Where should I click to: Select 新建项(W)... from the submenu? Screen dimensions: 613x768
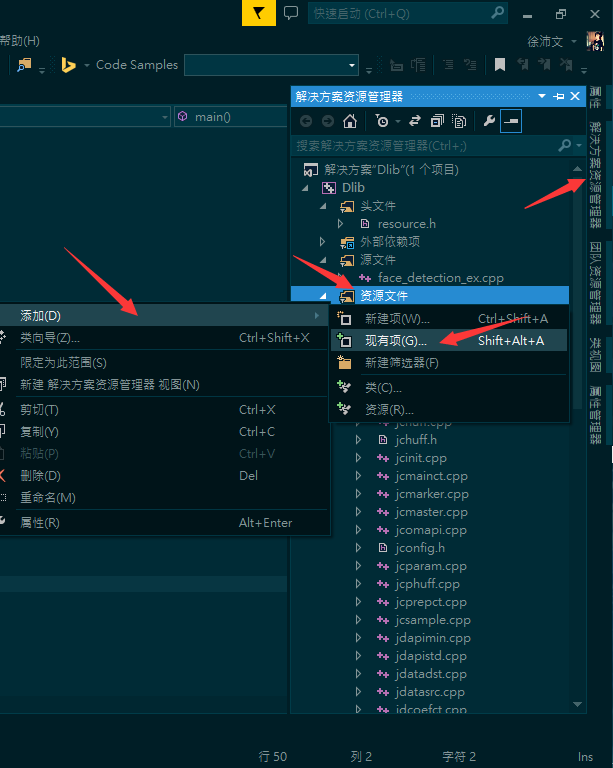click(x=397, y=319)
